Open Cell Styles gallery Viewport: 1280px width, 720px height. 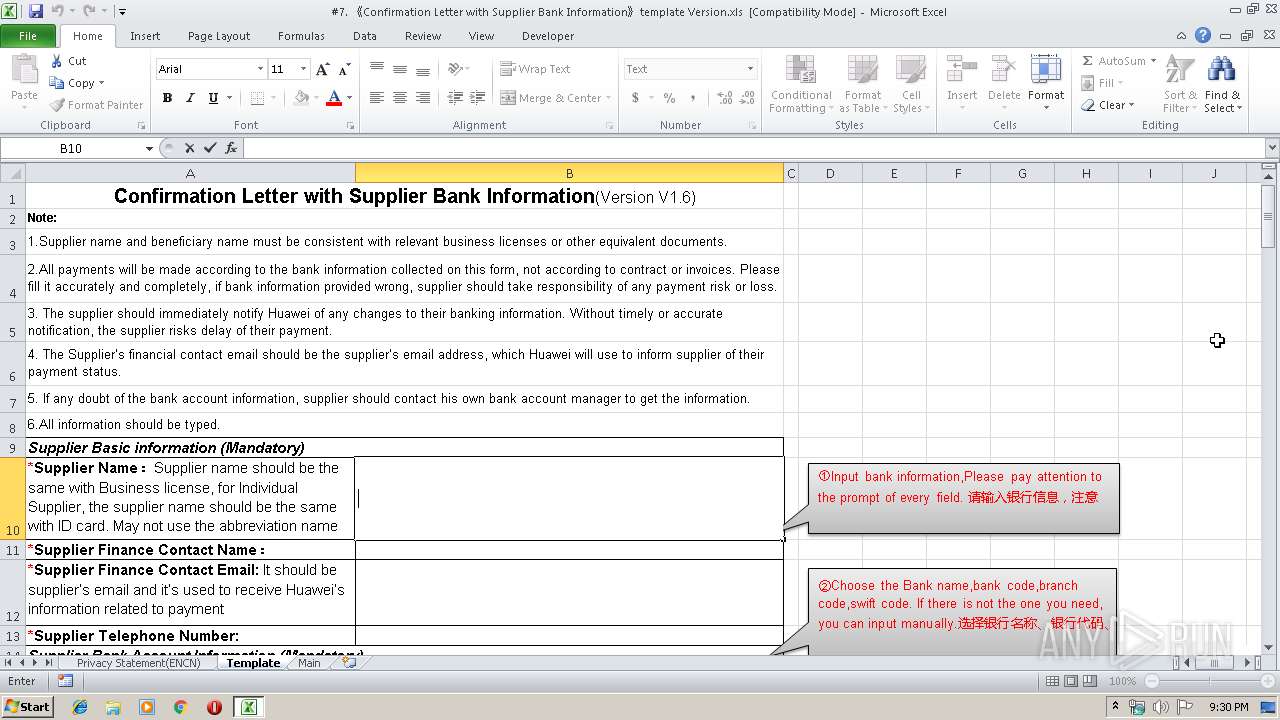(x=910, y=84)
